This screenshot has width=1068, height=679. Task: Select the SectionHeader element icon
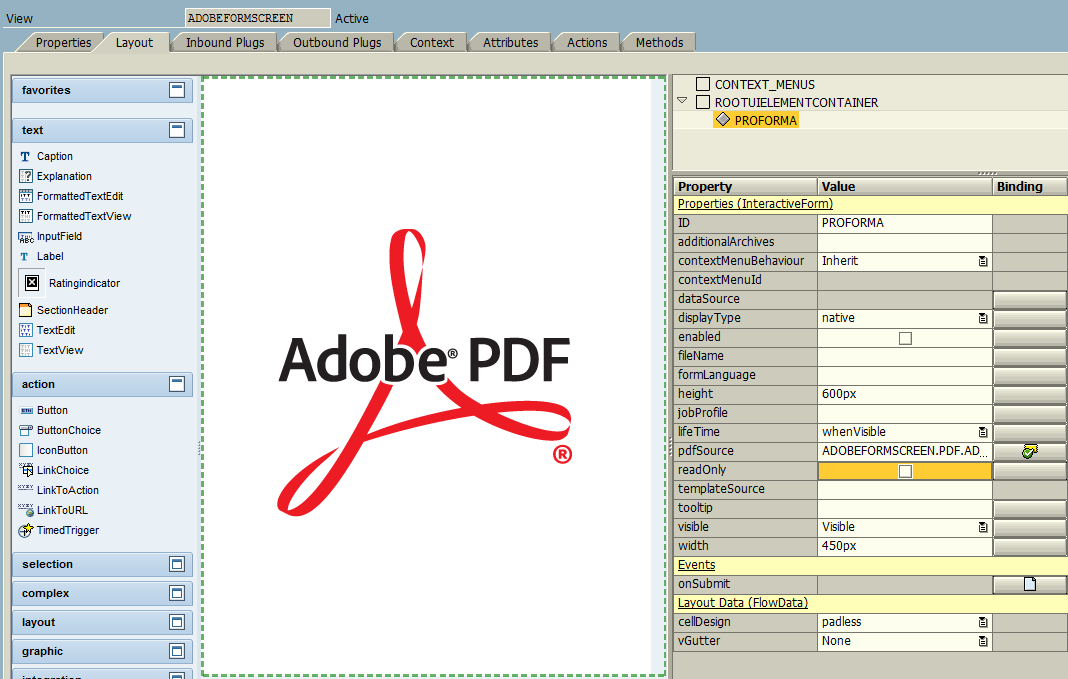pyautogui.click(x=27, y=310)
